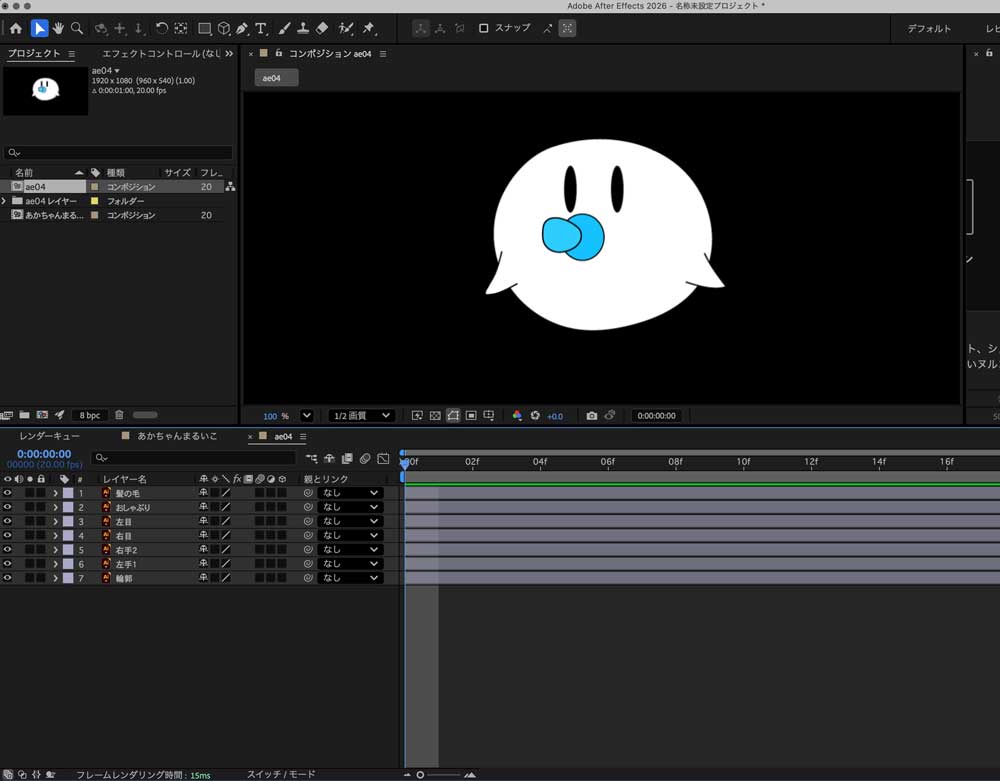
Task: Activate the Zoom tool
Action: click(75, 28)
